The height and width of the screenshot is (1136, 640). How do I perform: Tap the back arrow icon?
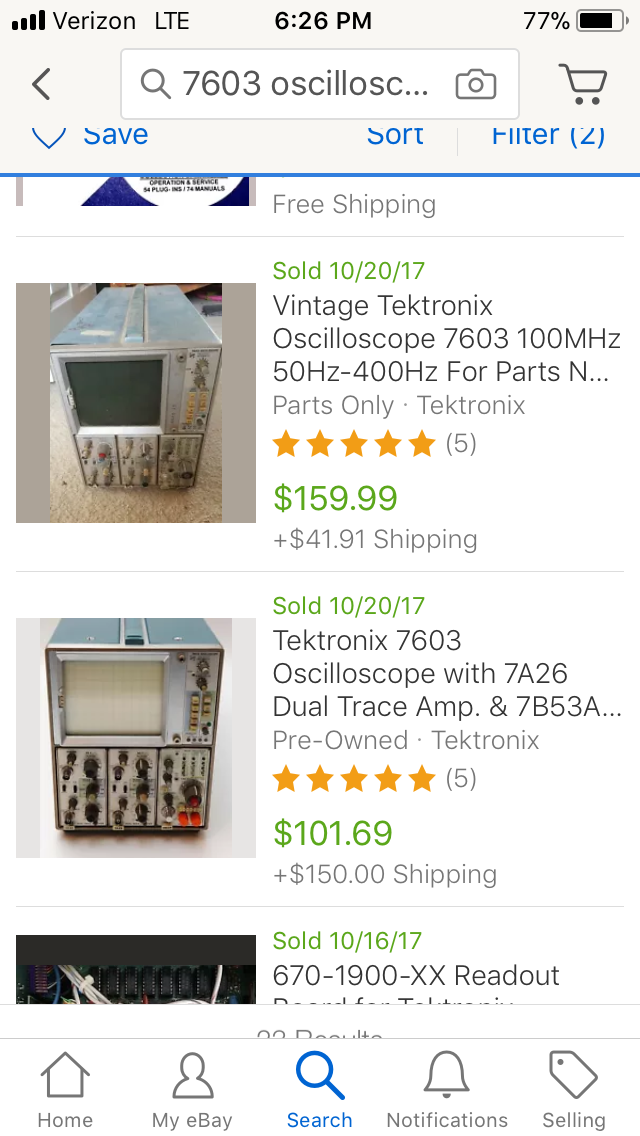click(41, 85)
